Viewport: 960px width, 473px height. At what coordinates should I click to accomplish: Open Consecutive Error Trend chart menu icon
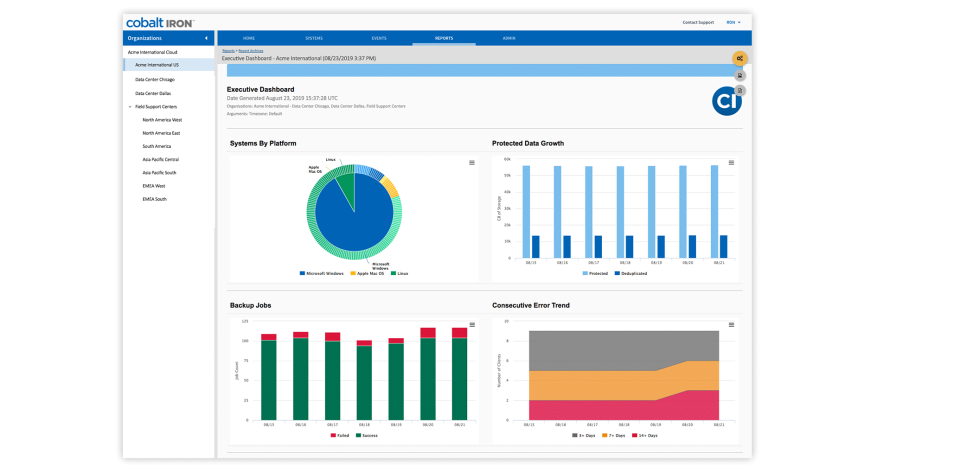coord(731,325)
